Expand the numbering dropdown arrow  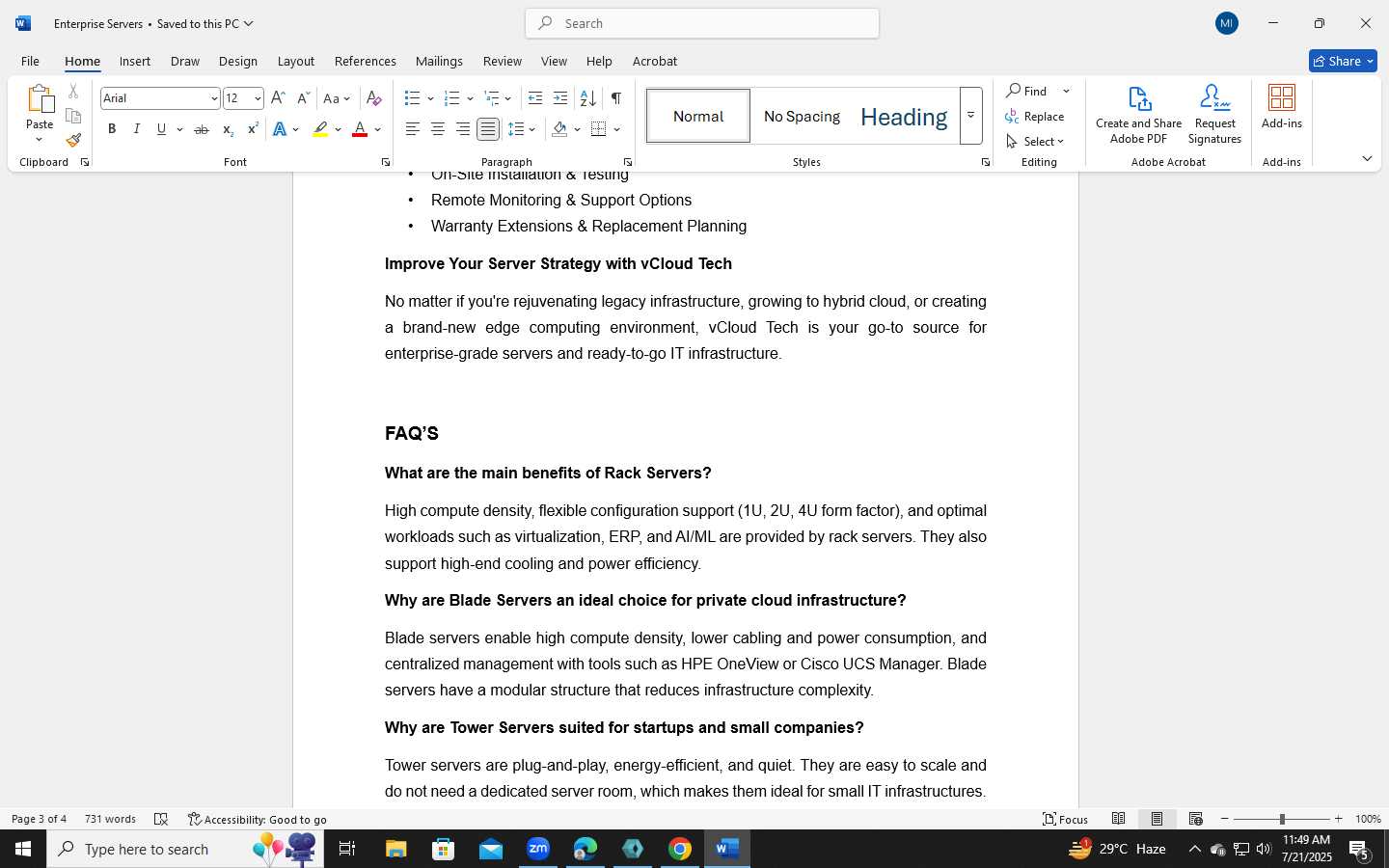pyautogui.click(x=470, y=98)
